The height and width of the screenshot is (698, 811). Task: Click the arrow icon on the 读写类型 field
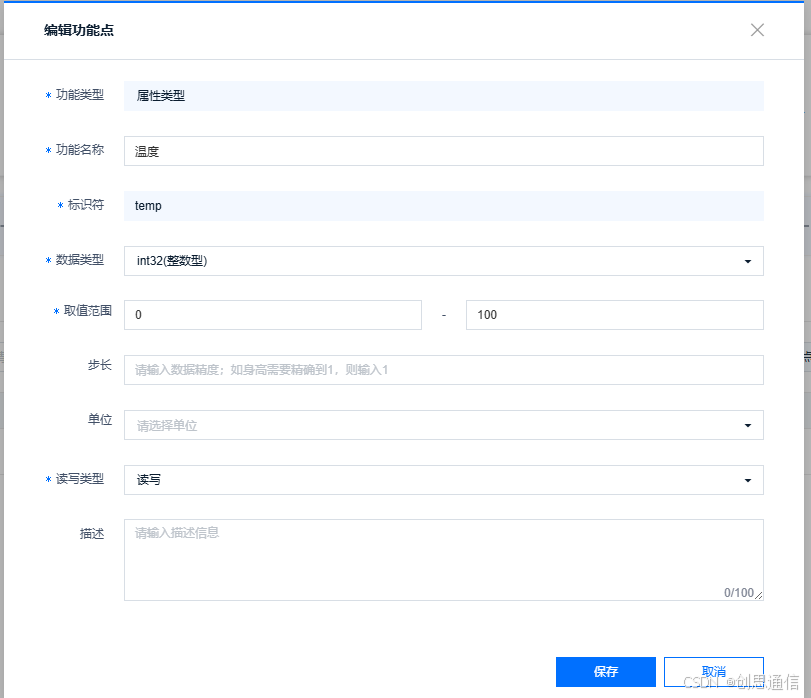pos(747,479)
